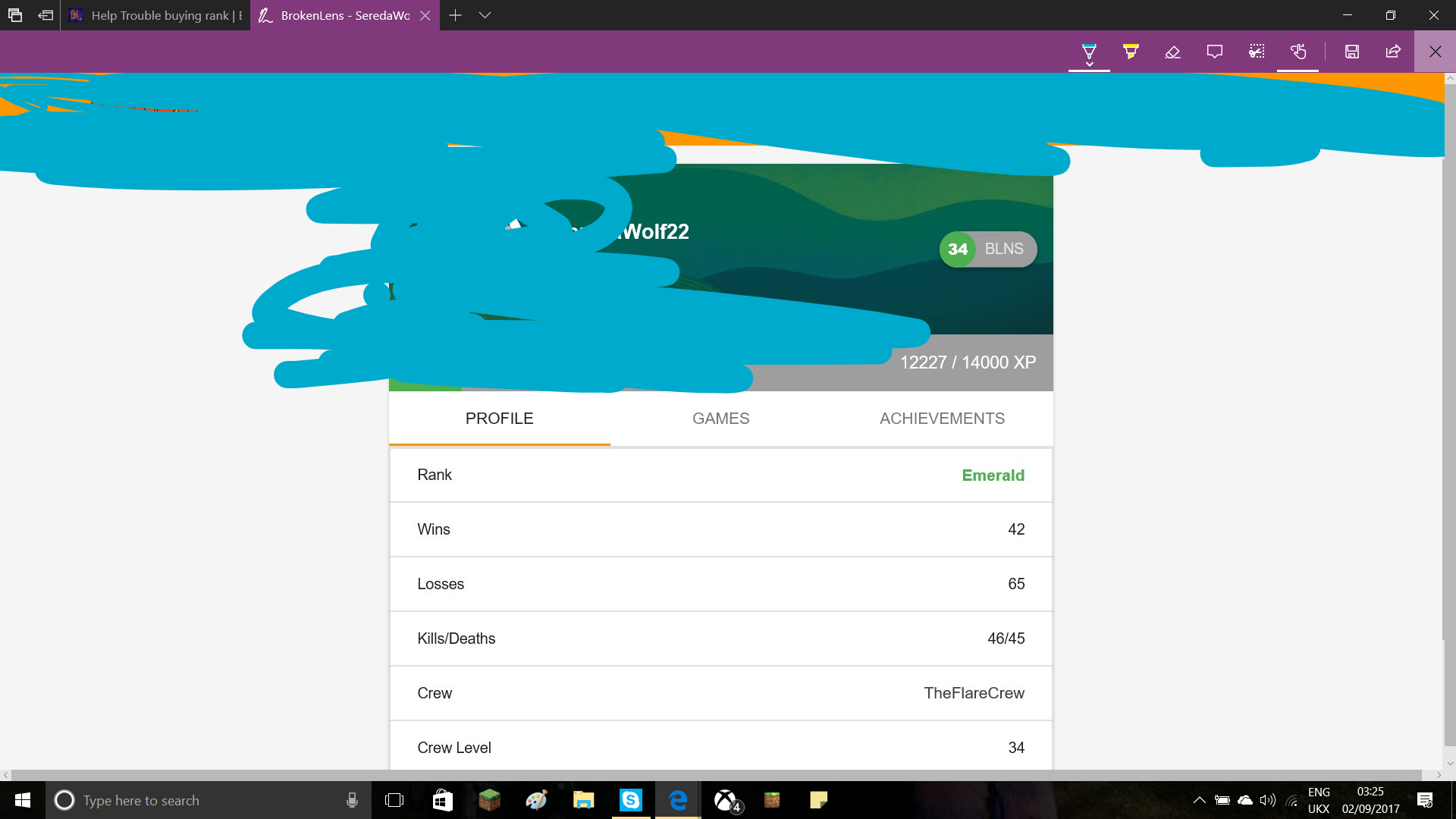Open the ACHIEVEMENTS tab
The width and height of the screenshot is (1456, 819).
(x=942, y=419)
